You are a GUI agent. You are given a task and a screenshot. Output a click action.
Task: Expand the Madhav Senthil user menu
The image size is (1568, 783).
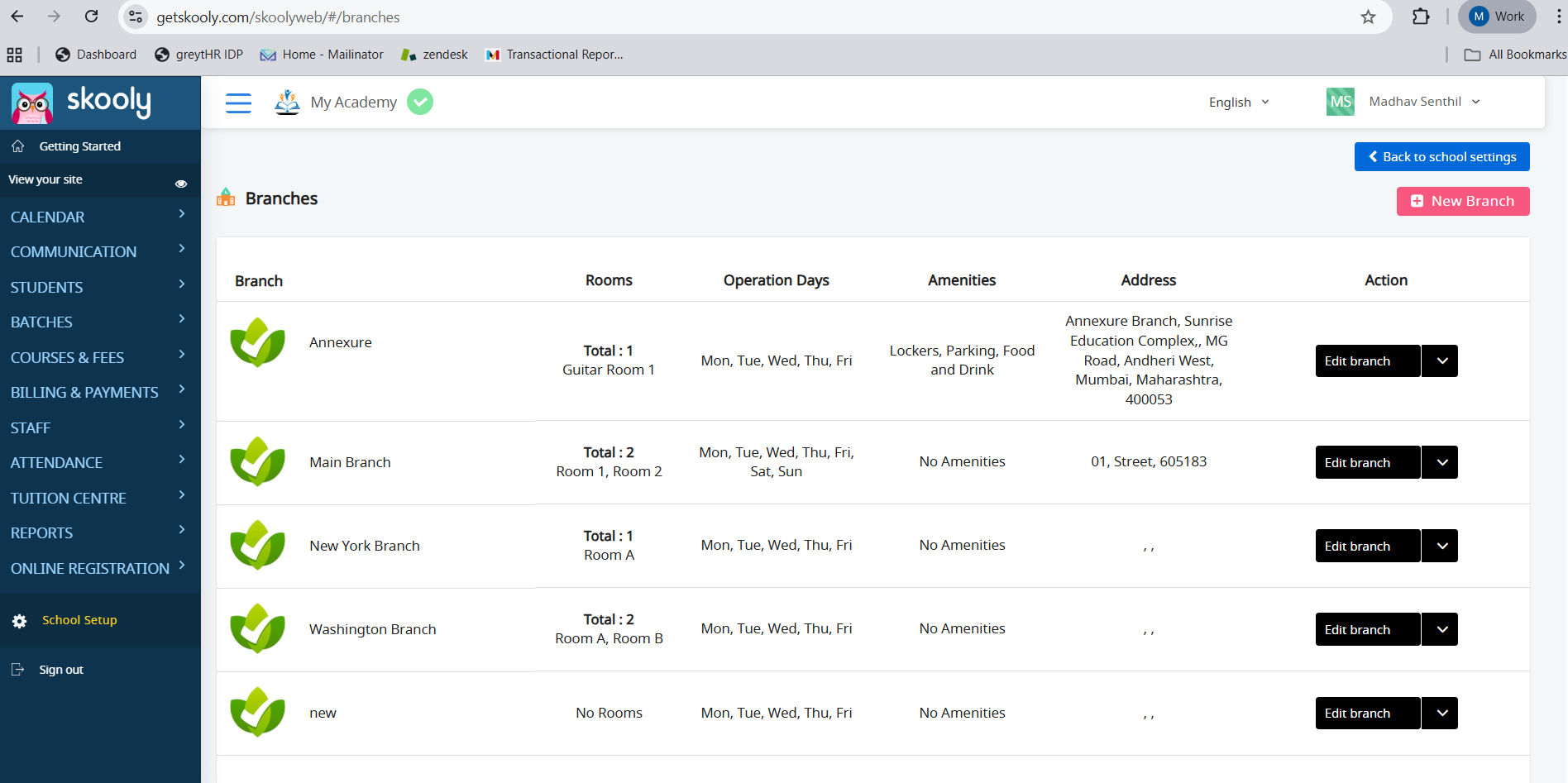pyautogui.click(x=1423, y=102)
